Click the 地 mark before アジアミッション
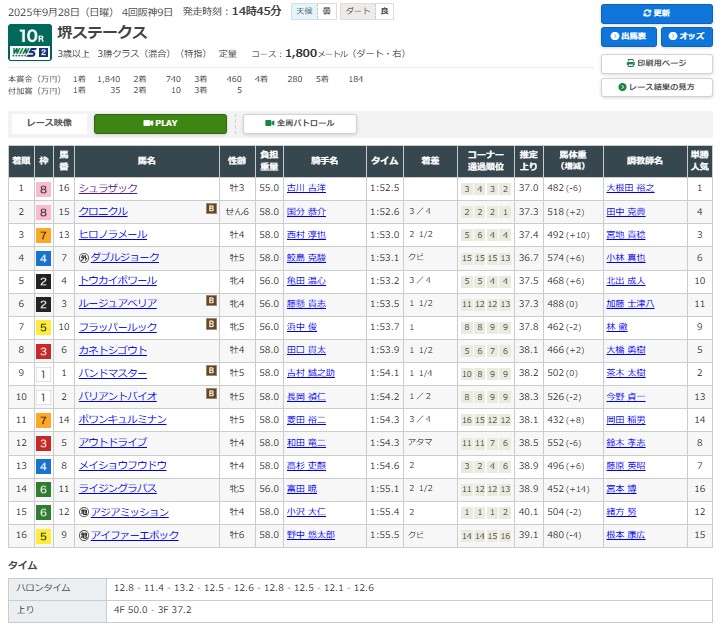This screenshot has height=627, width=720. (83, 512)
